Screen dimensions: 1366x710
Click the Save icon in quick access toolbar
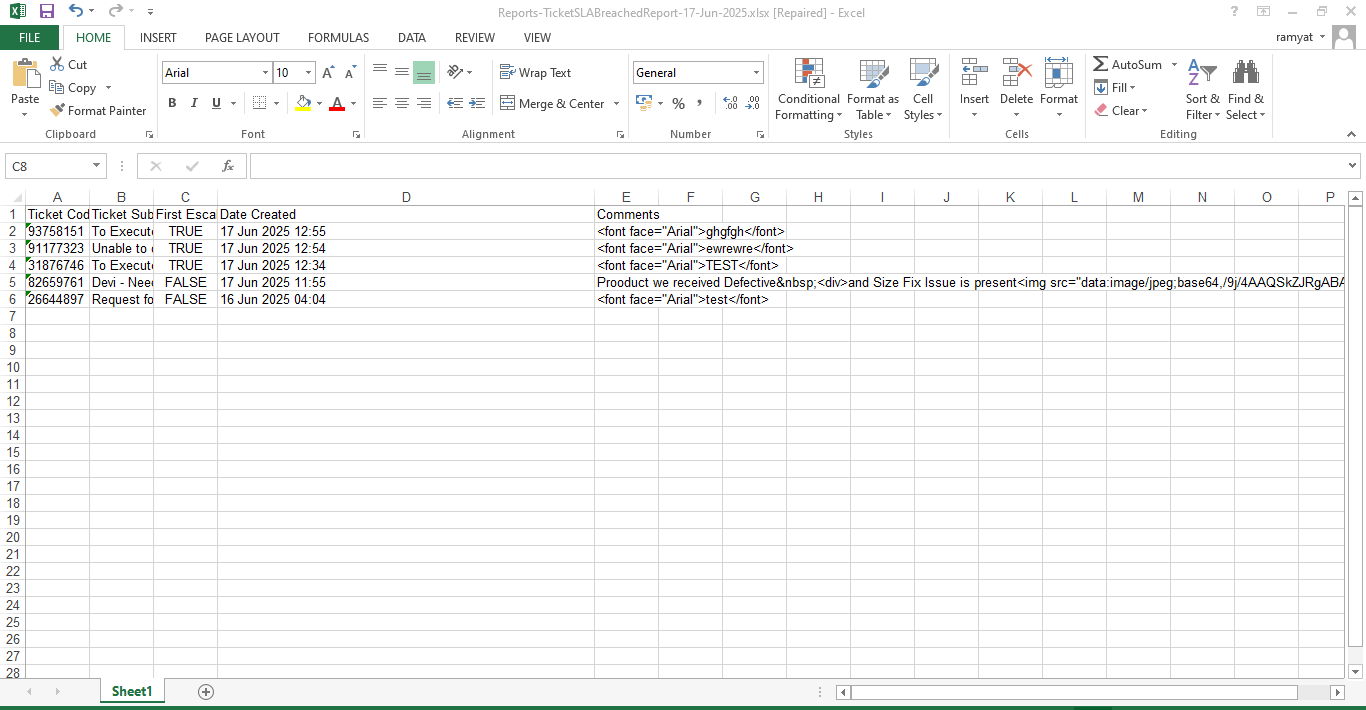(47, 11)
